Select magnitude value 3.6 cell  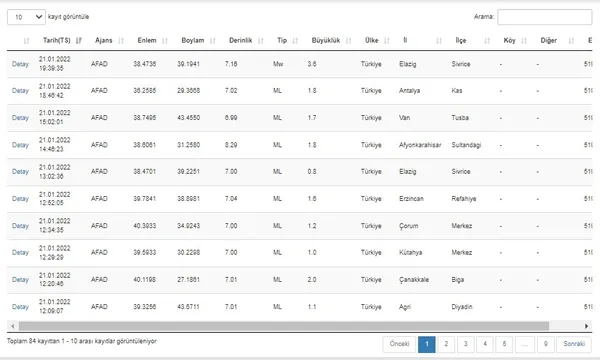tap(312, 64)
